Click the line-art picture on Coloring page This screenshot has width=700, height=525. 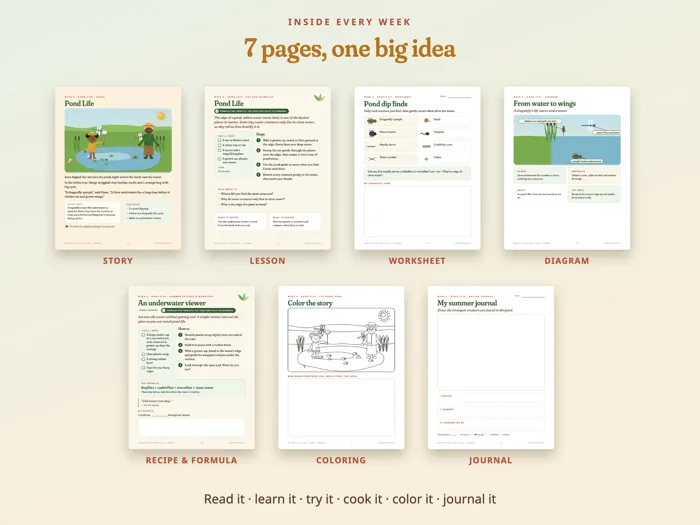[x=341, y=340]
